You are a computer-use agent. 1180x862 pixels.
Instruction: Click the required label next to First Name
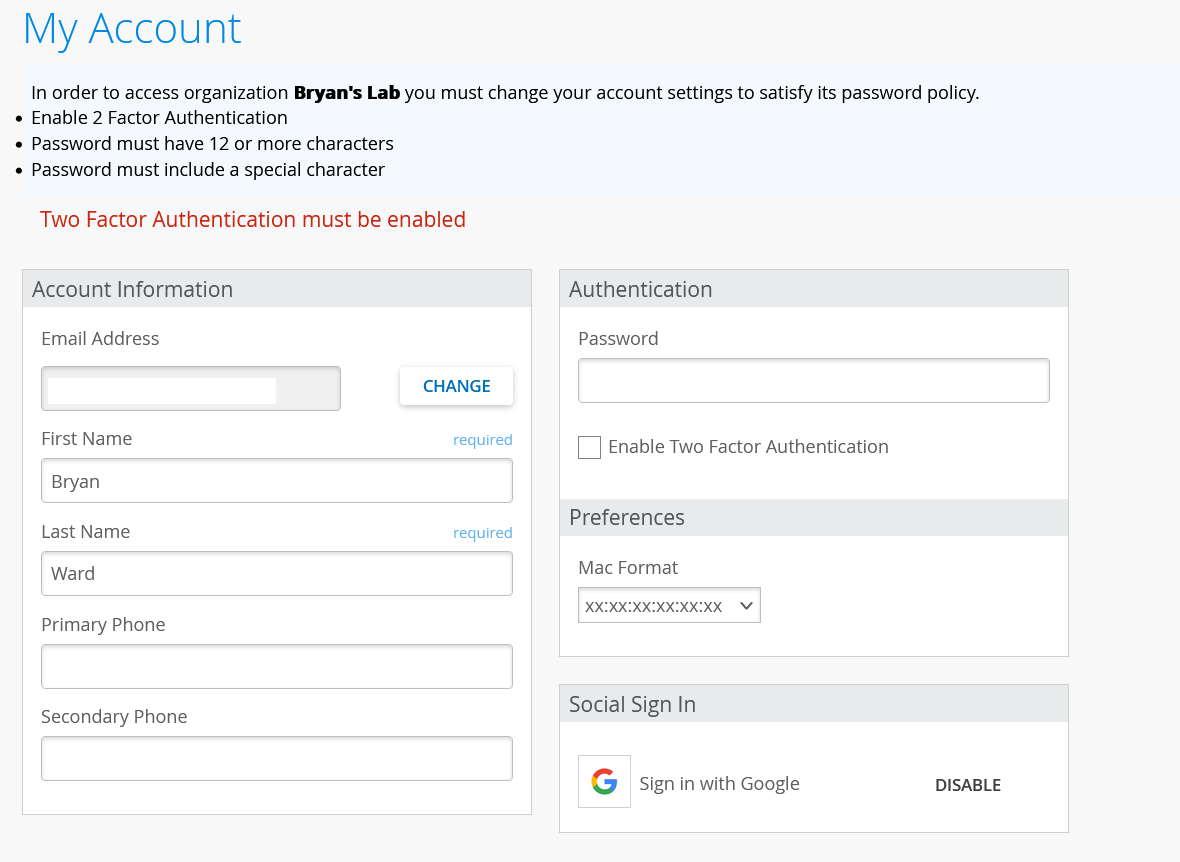(483, 439)
